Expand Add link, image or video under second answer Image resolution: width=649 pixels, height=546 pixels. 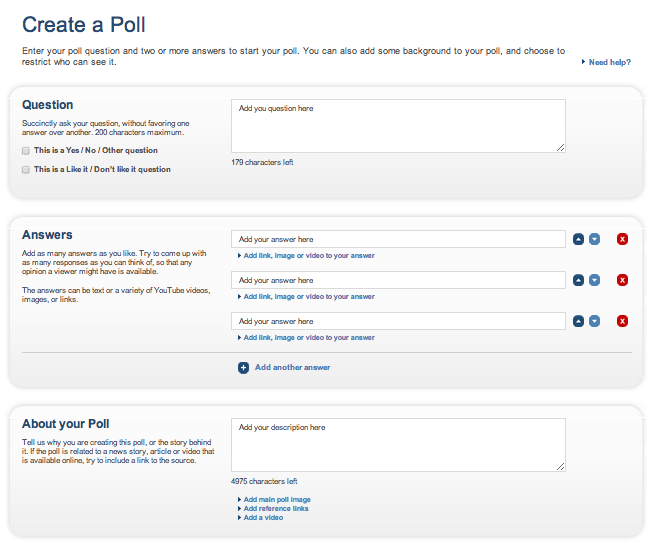click(308, 297)
